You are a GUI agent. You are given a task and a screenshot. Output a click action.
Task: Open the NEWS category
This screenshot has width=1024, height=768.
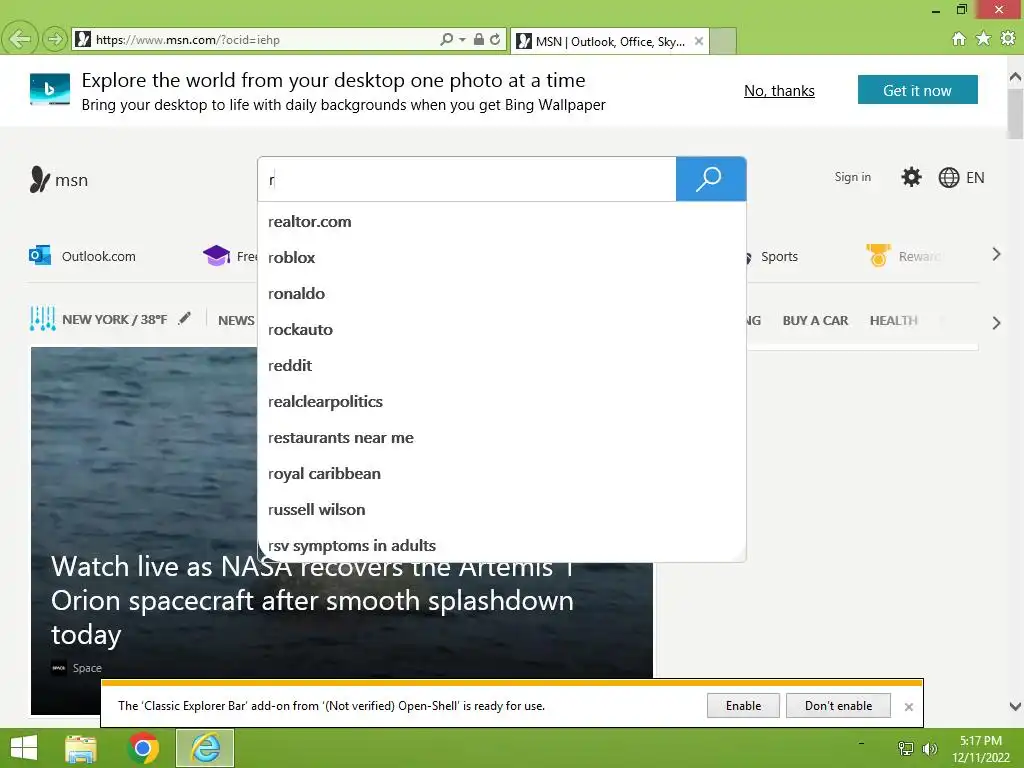[236, 321]
